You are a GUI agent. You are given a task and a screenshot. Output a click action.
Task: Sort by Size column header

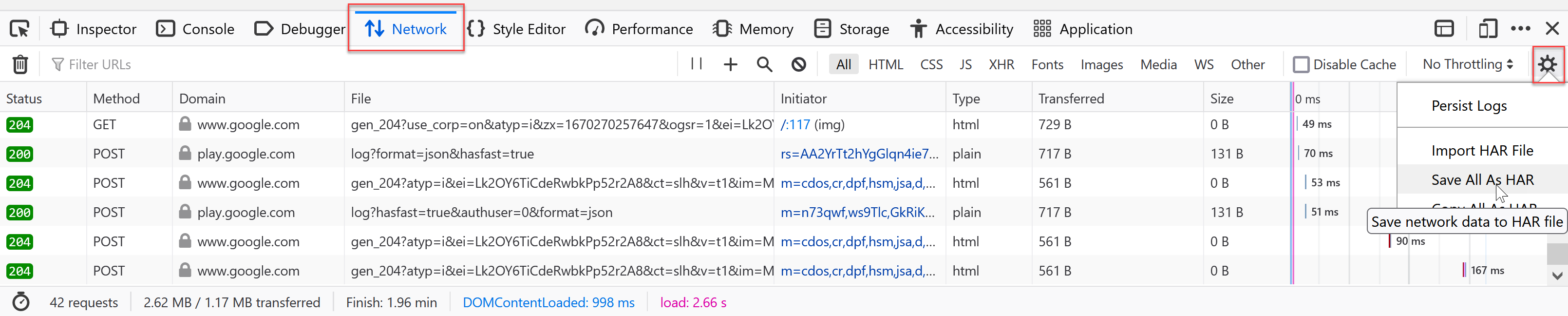tap(1246, 99)
